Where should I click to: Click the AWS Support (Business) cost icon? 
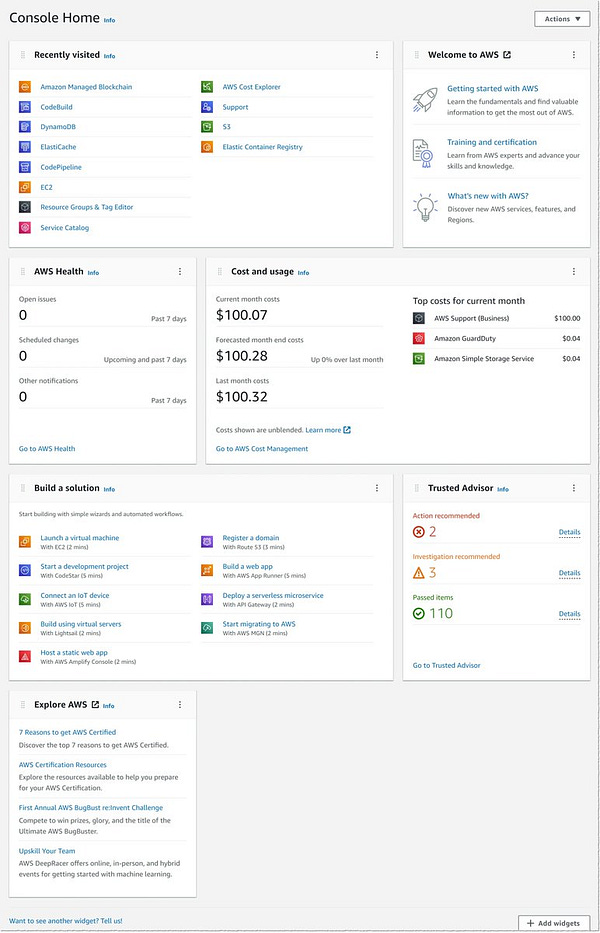pyautogui.click(x=418, y=318)
